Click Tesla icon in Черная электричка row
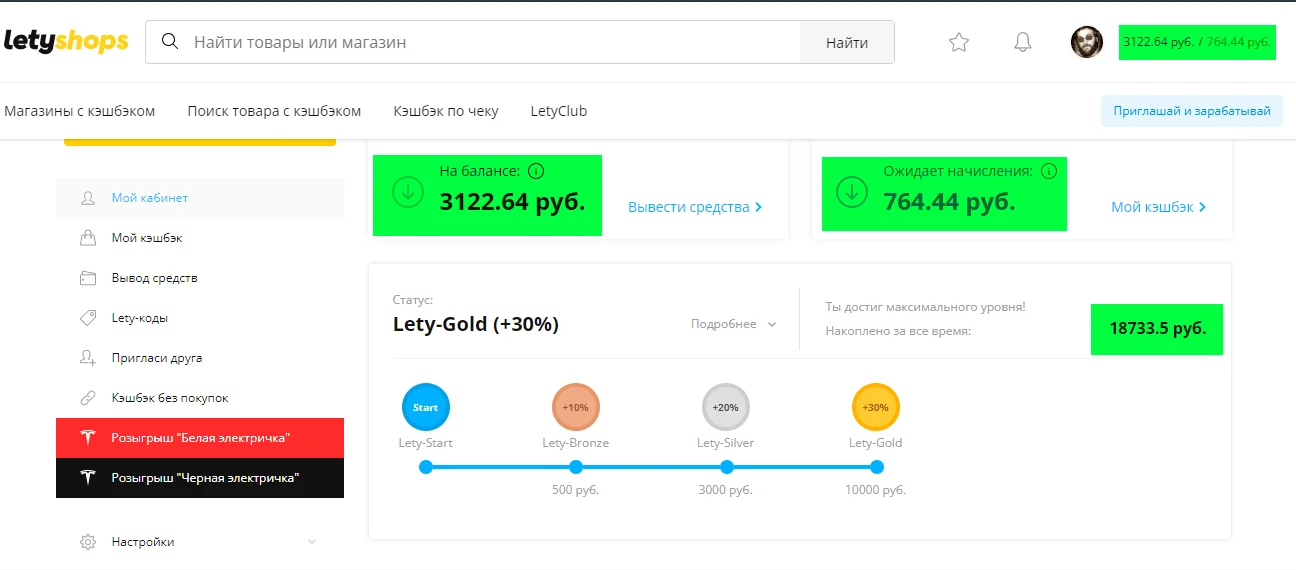Screen dimensions: 1296x570 [x=88, y=478]
